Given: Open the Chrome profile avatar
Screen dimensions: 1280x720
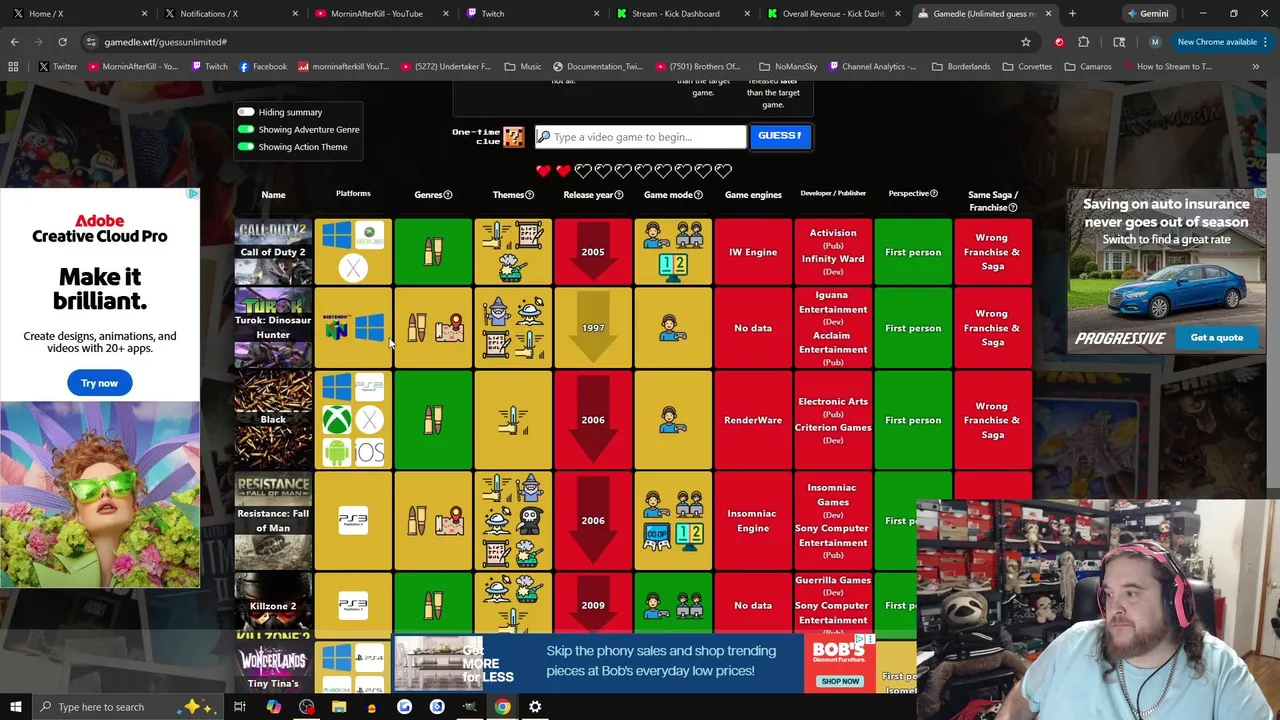Looking at the screenshot, I should 1155,42.
